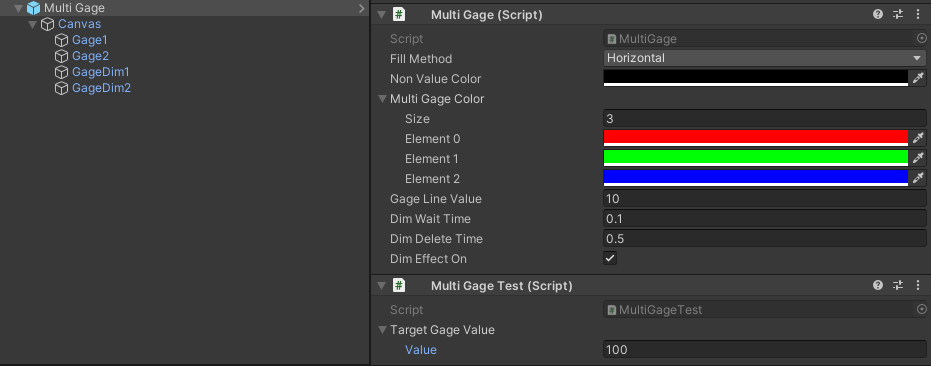Open Multi Gage Test script options menu
Screen dimensions: 931x366
coord(917,286)
